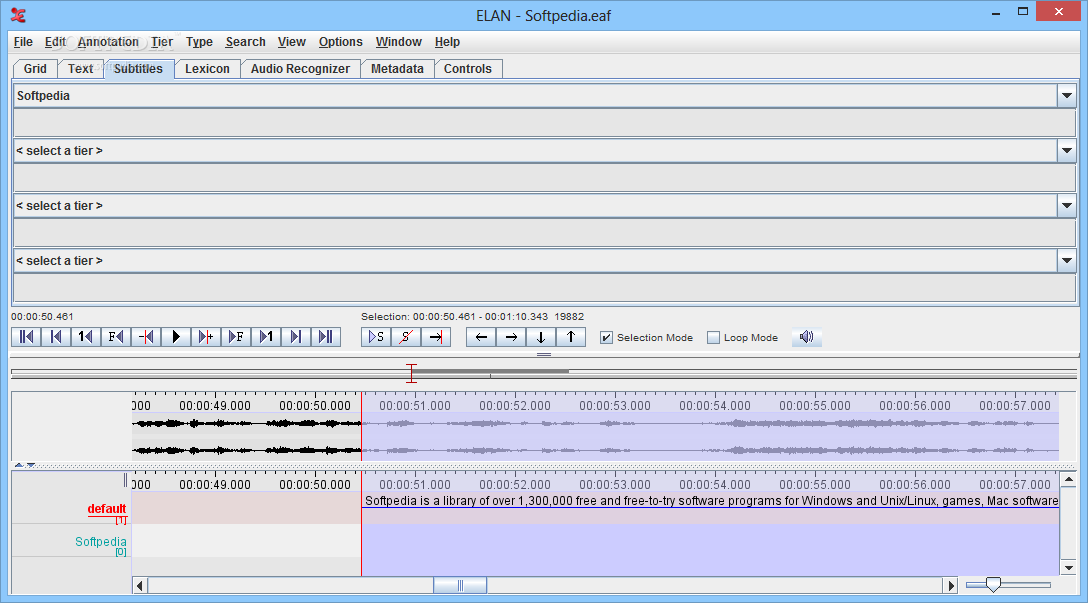Screen dimensions: 1088x603
Task: Click the panel split divider handle
Action: point(544,355)
